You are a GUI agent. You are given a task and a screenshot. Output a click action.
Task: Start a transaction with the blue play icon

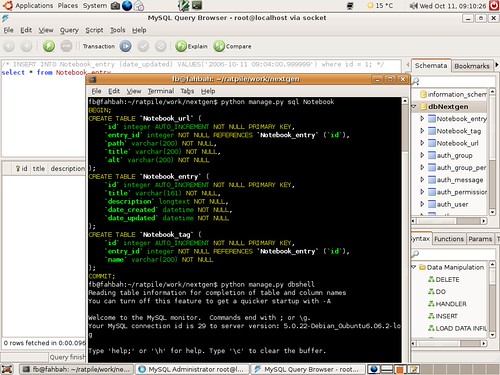tap(126, 46)
